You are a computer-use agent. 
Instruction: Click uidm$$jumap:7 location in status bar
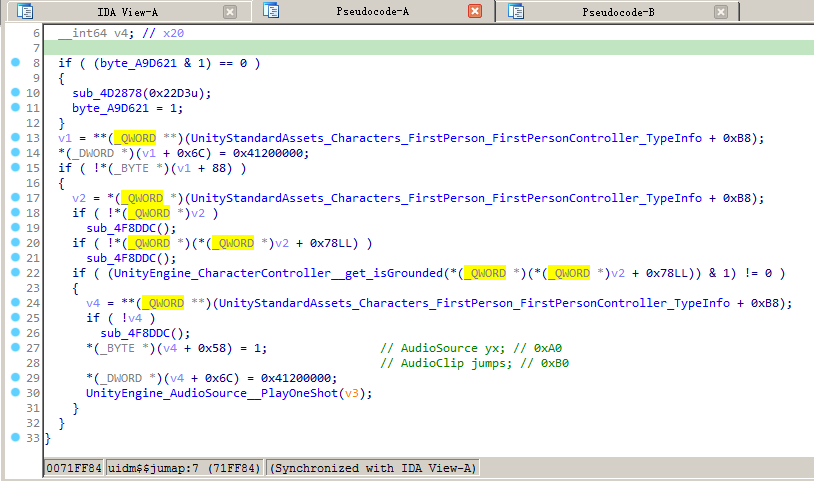tap(184, 468)
